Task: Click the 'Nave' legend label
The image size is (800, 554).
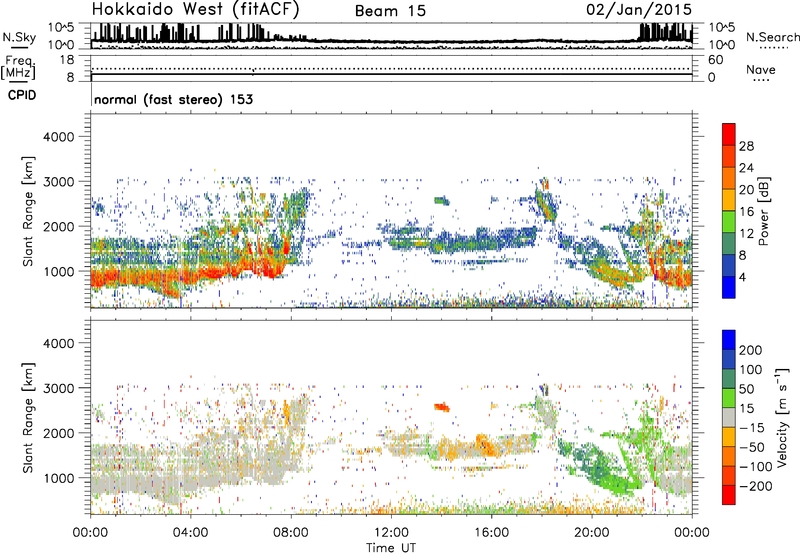Action: tap(761, 69)
